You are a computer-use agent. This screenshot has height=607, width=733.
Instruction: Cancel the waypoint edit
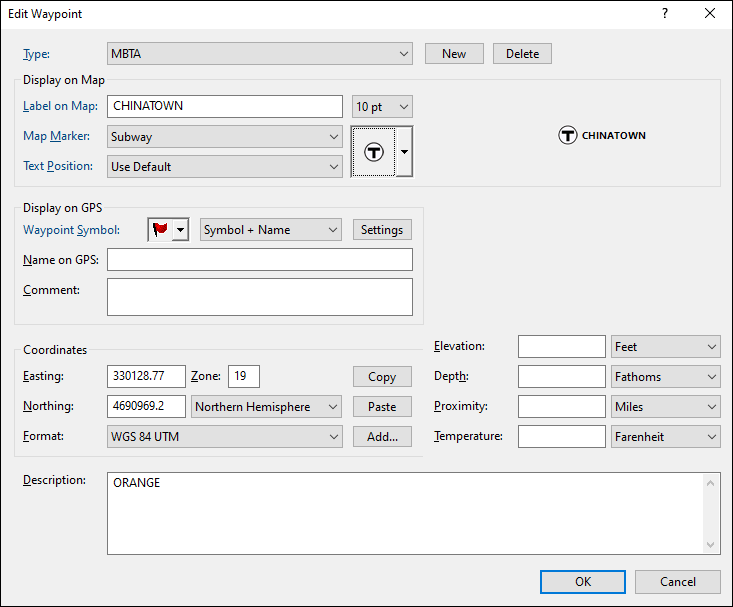(677, 581)
